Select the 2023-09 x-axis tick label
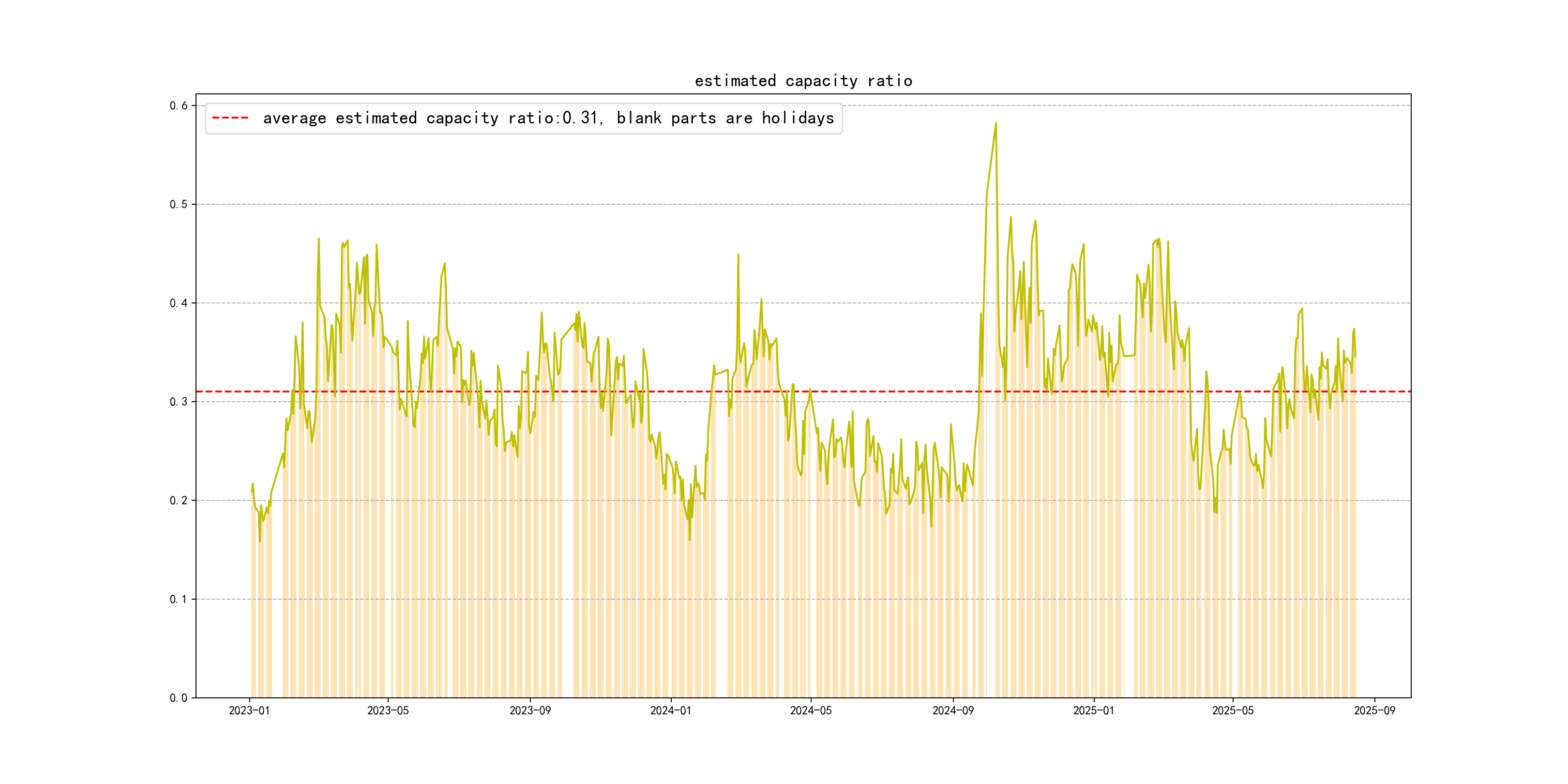The width and height of the screenshot is (1568, 784). point(529,710)
